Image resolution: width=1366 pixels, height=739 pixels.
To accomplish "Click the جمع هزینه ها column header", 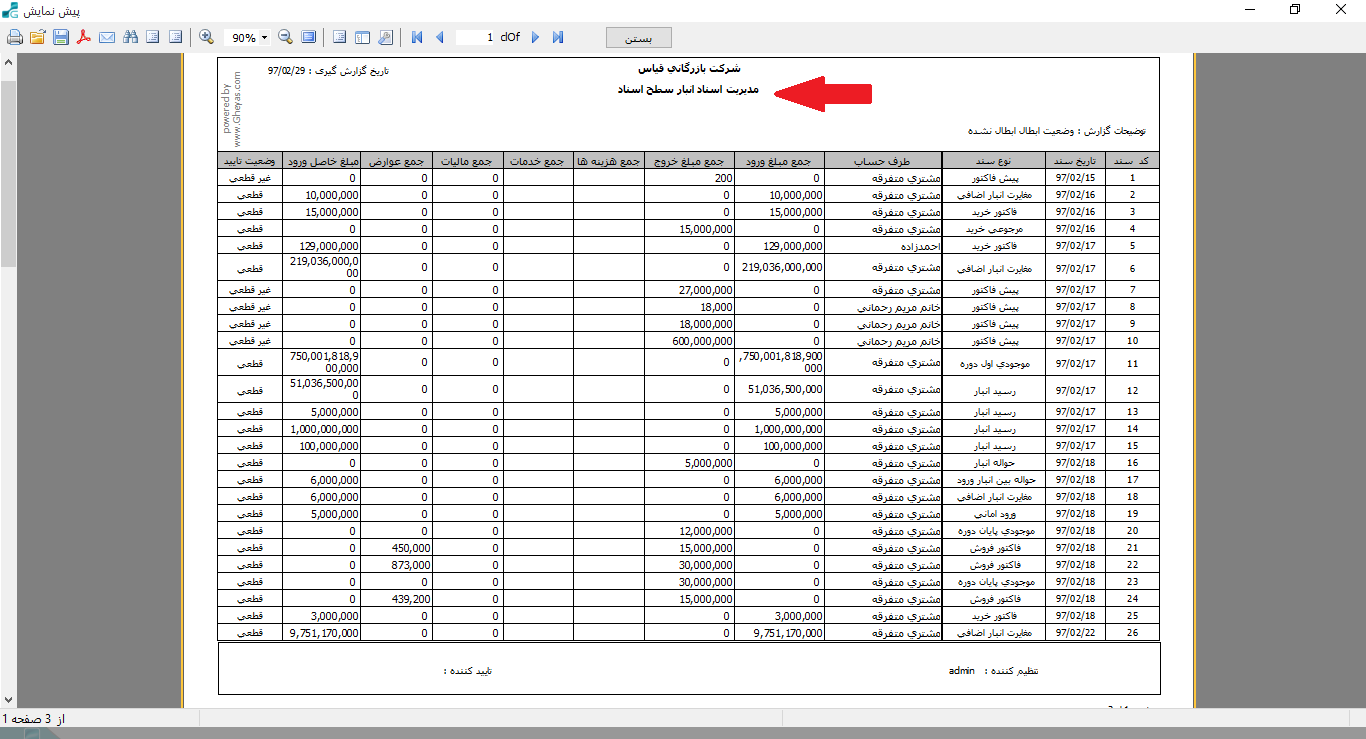I will 607,161.
